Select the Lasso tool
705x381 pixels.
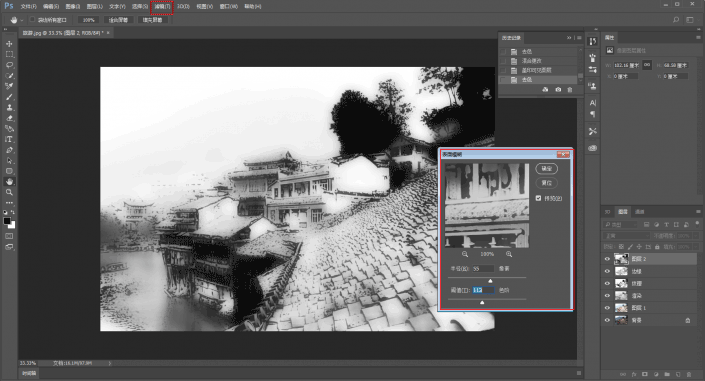point(9,65)
